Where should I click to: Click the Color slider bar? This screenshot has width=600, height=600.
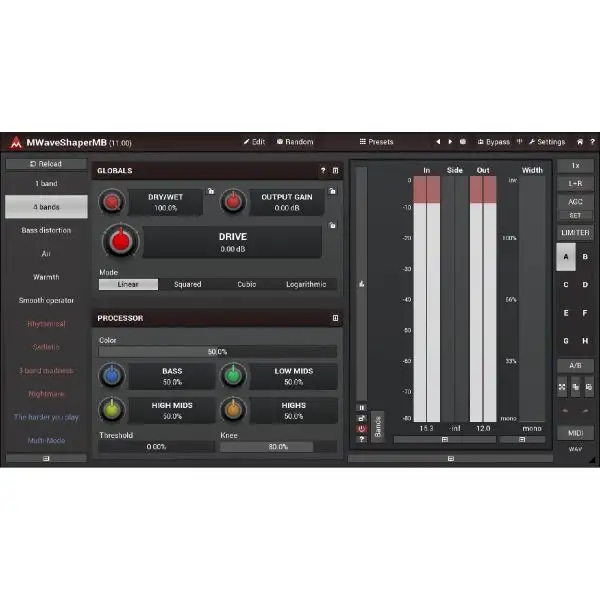(217, 352)
